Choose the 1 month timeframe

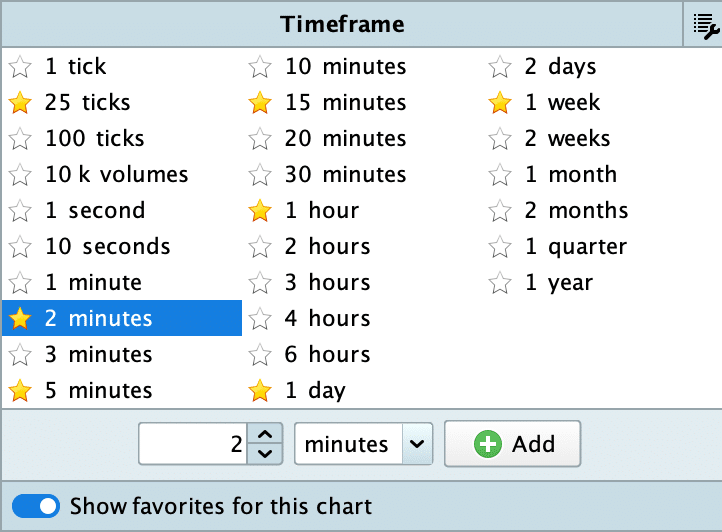570,175
